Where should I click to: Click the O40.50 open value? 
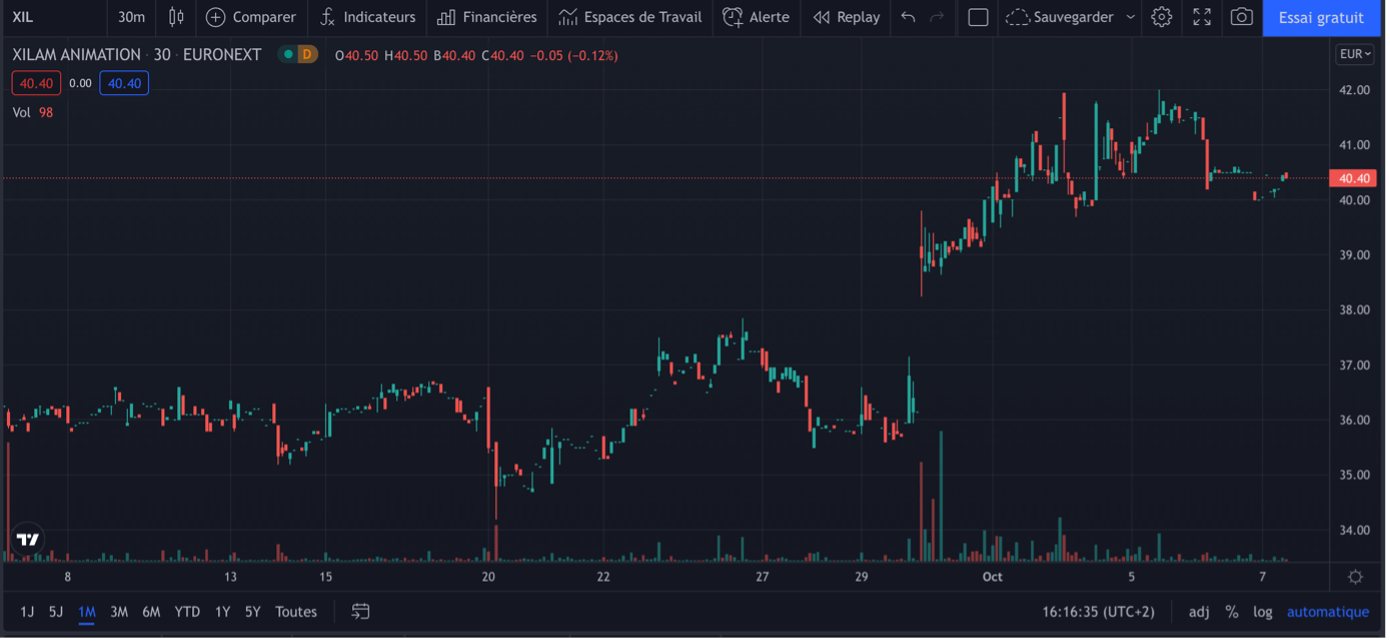[x=356, y=55]
